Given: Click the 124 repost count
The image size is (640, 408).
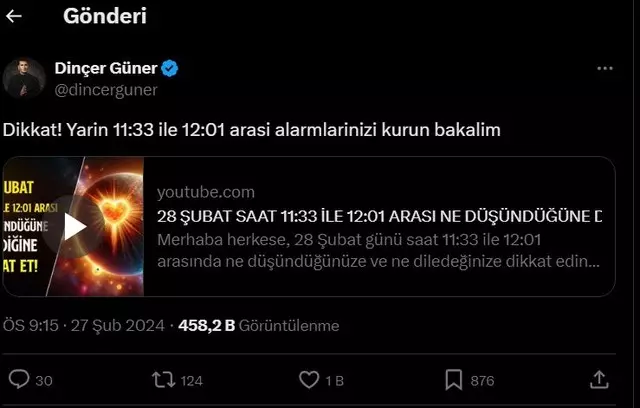Looking at the screenshot, I should 191,381.
